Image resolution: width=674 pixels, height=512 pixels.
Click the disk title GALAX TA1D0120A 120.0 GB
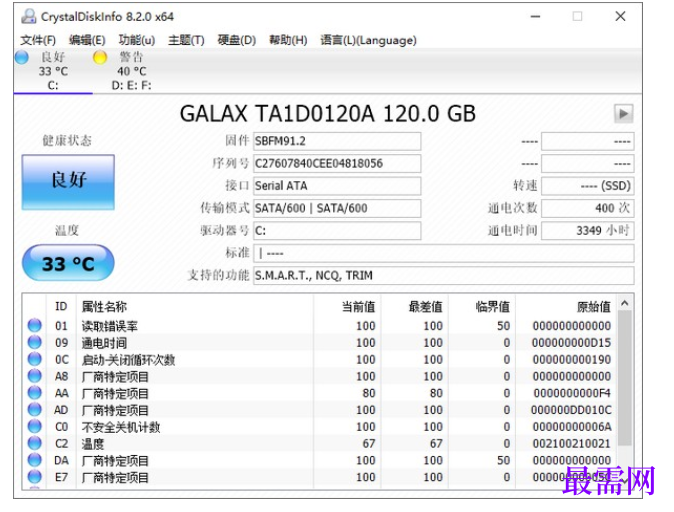pos(328,114)
